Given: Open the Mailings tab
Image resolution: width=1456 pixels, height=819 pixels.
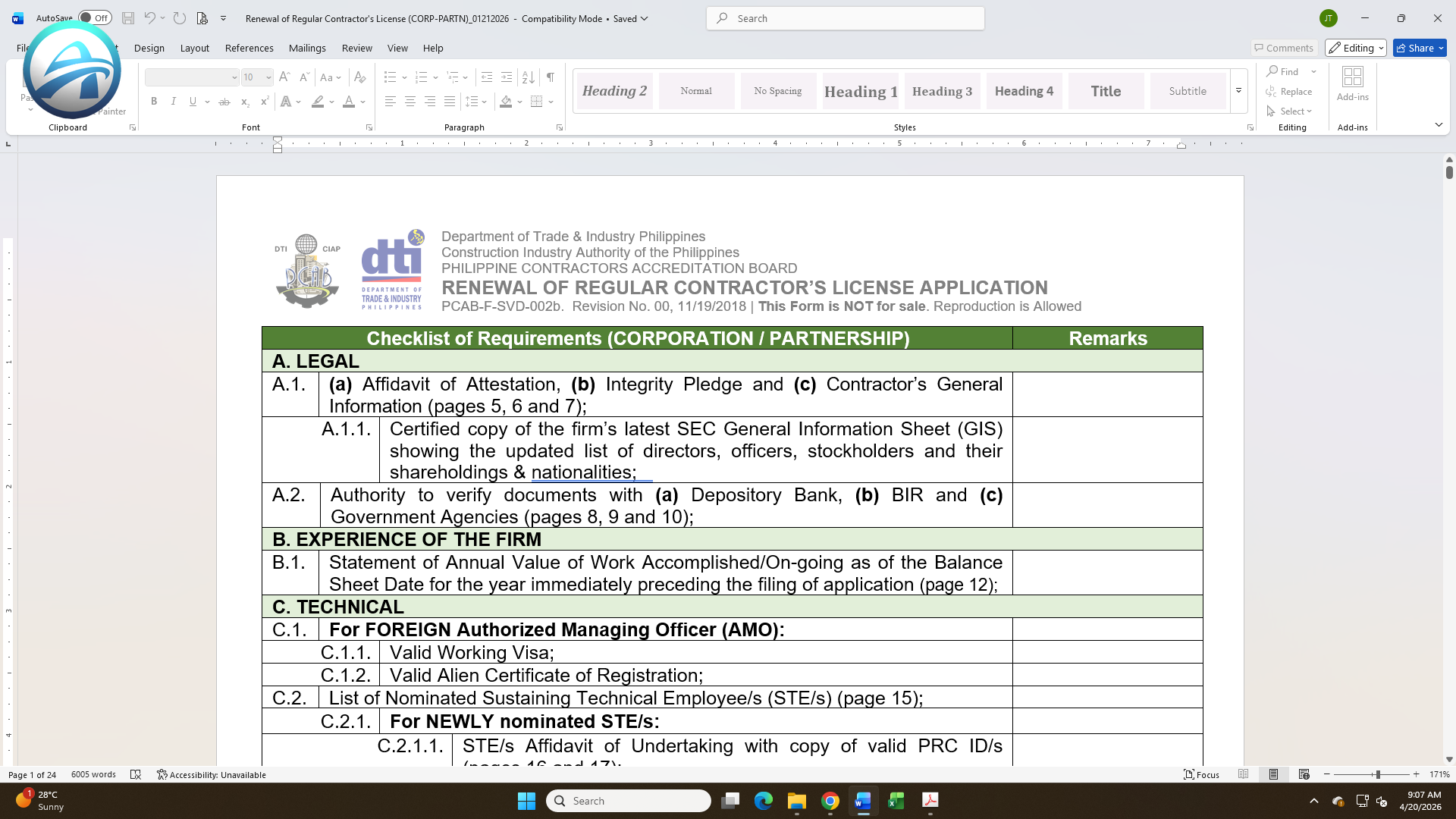Looking at the screenshot, I should [x=307, y=48].
